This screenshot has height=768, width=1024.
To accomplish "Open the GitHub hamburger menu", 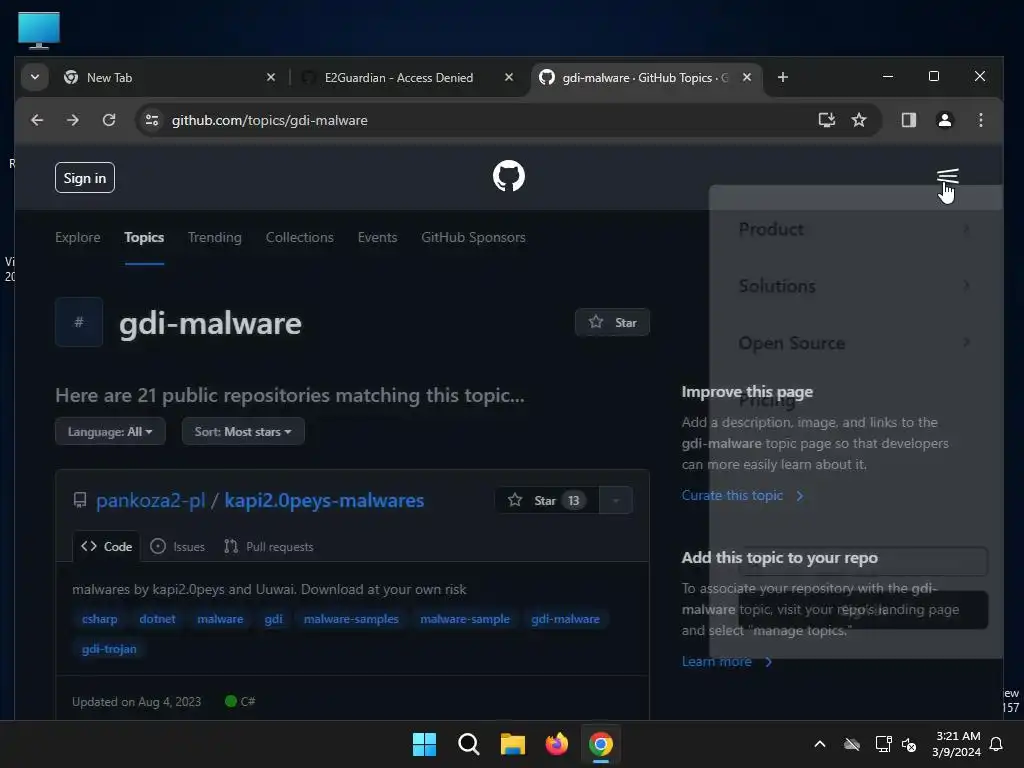I will point(947,176).
